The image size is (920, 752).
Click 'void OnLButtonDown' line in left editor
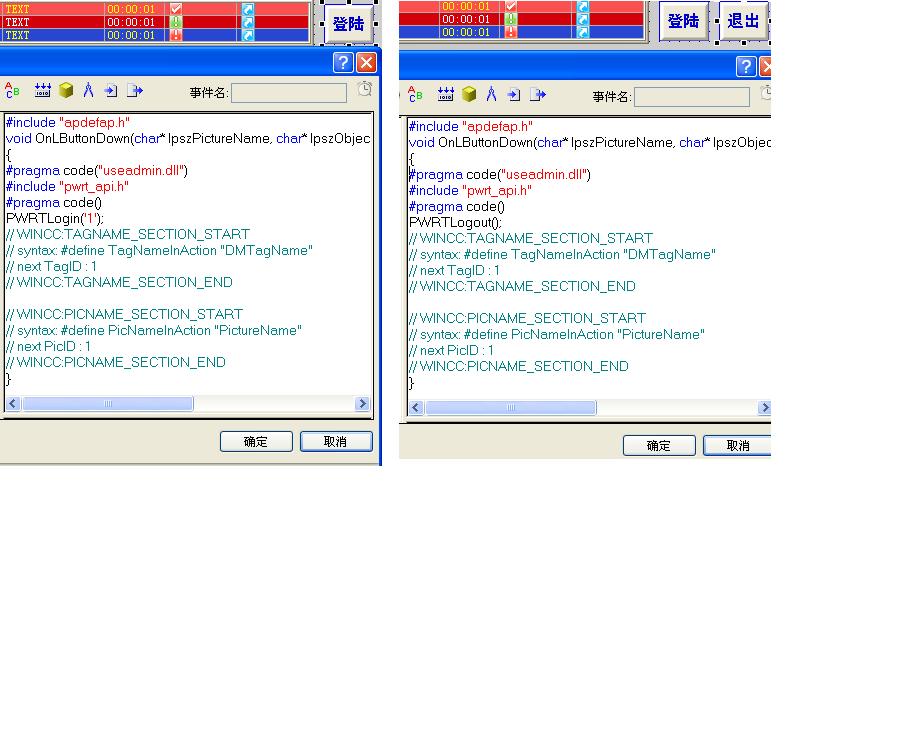188,138
